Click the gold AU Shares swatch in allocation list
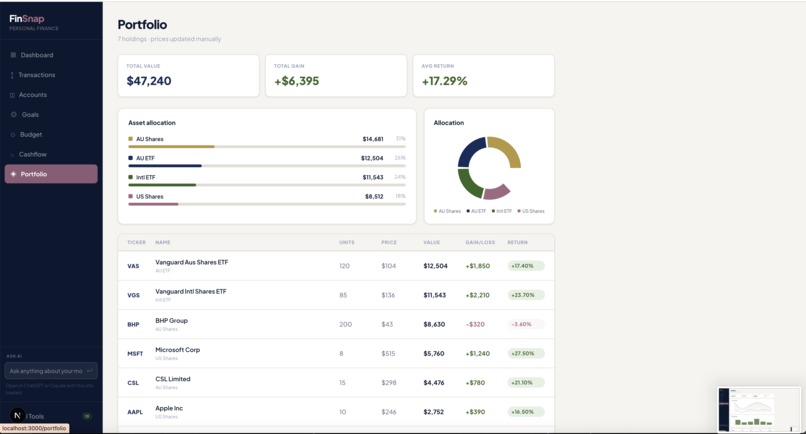The width and height of the screenshot is (806, 434). pyautogui.click(x=131, y=139)
